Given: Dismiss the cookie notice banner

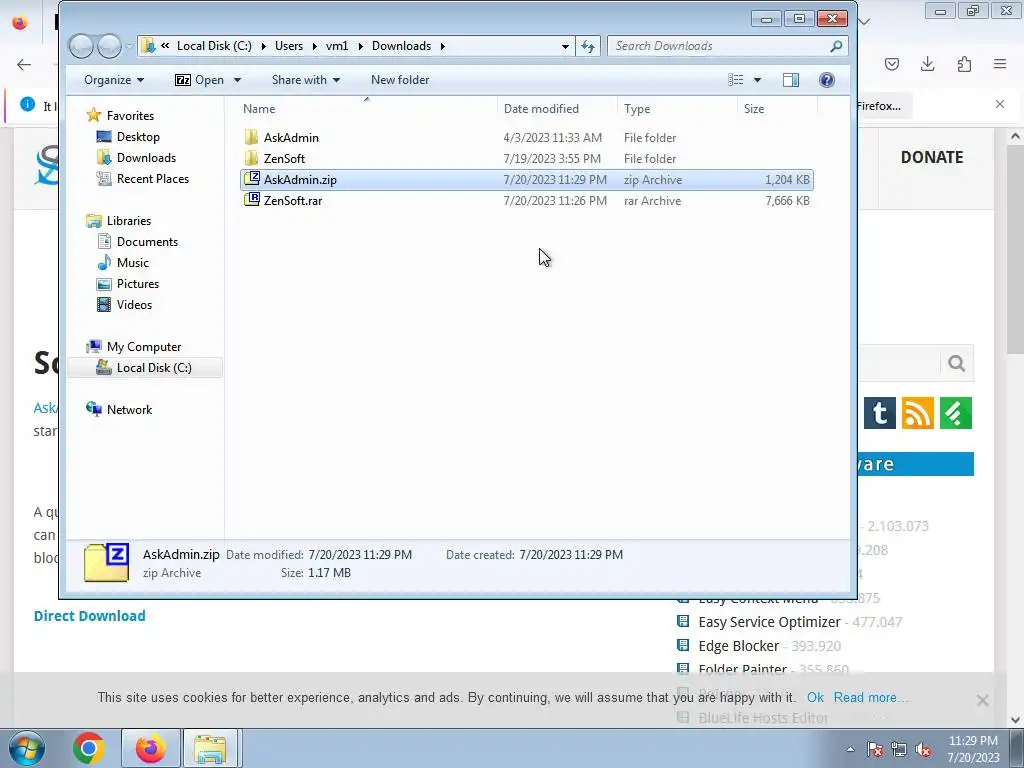Looking at the screenshot, I should pyautogui.click(x=982, y=700).
